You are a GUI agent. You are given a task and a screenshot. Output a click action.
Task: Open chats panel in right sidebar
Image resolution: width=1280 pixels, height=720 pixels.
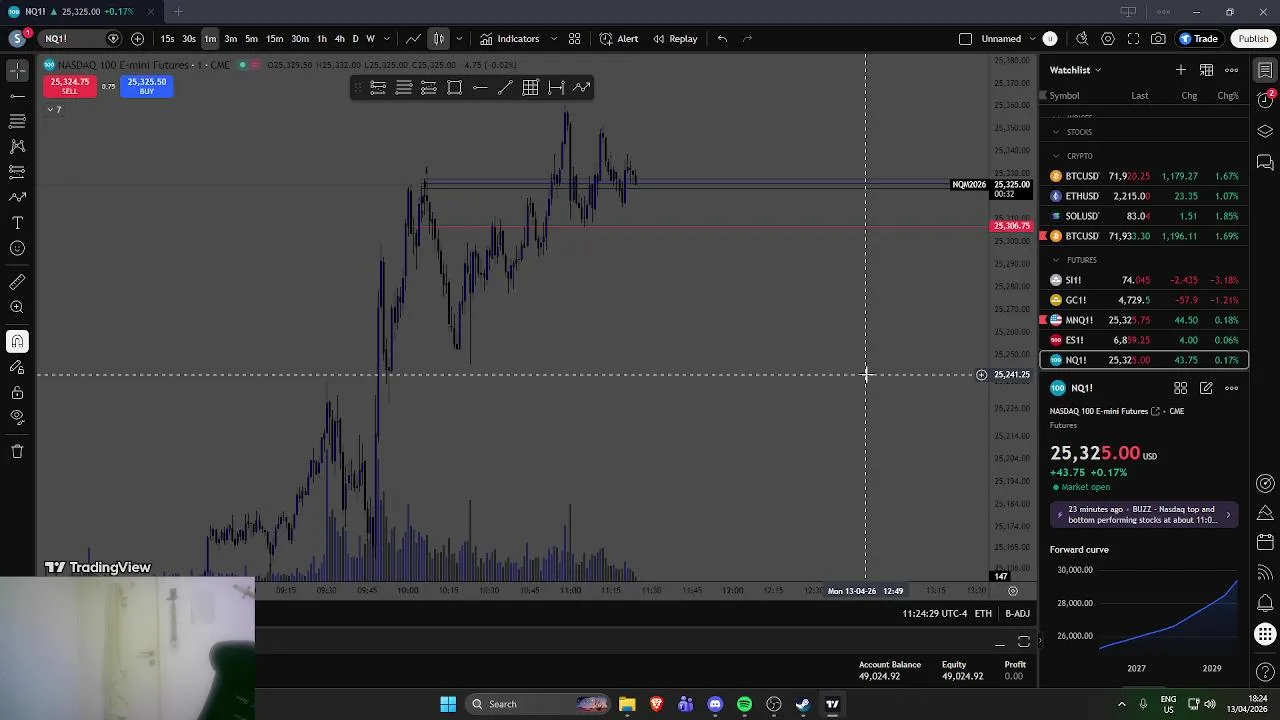pos(1265,162)
